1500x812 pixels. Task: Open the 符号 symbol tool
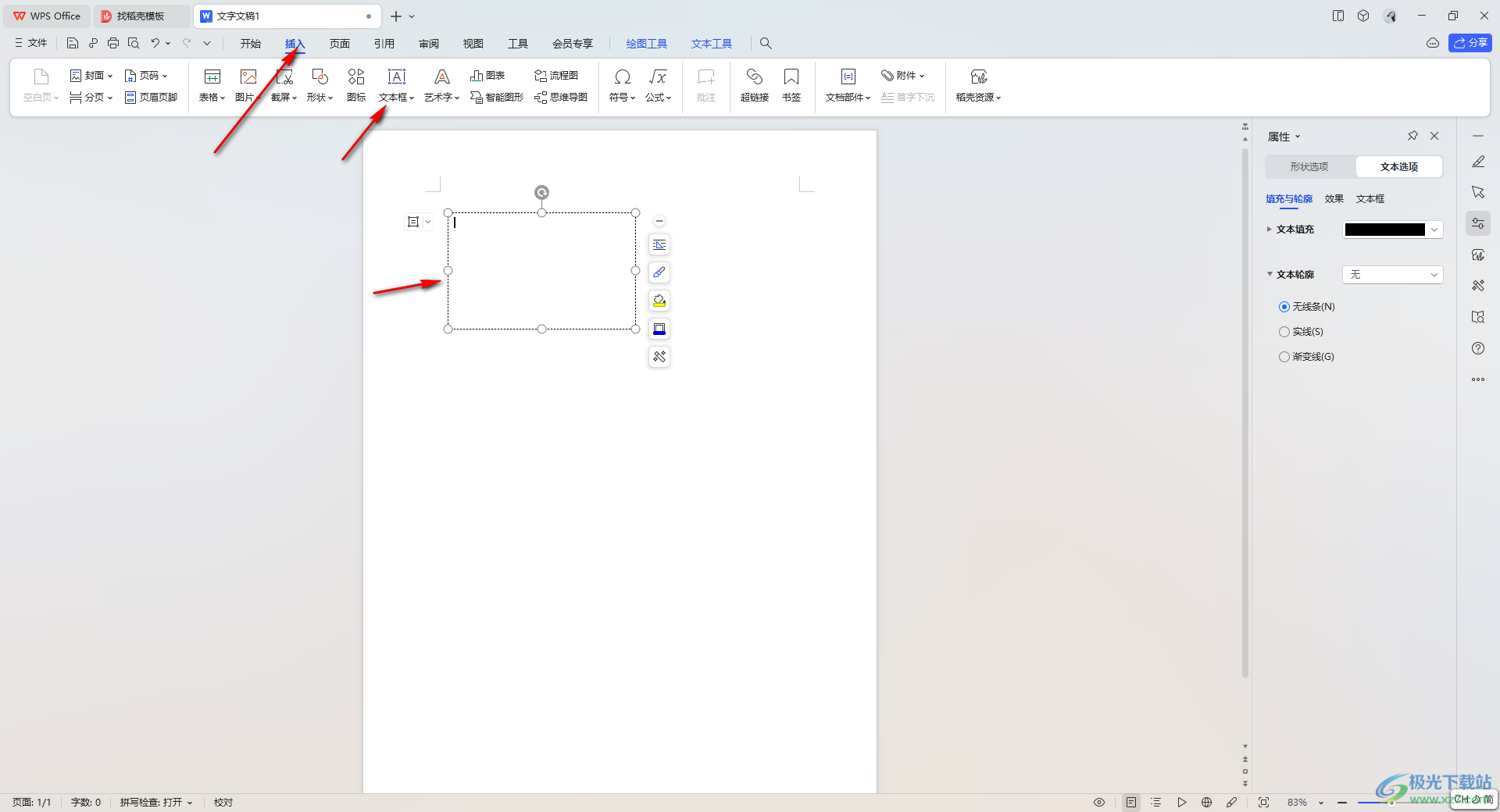click(x=622, y=85)
